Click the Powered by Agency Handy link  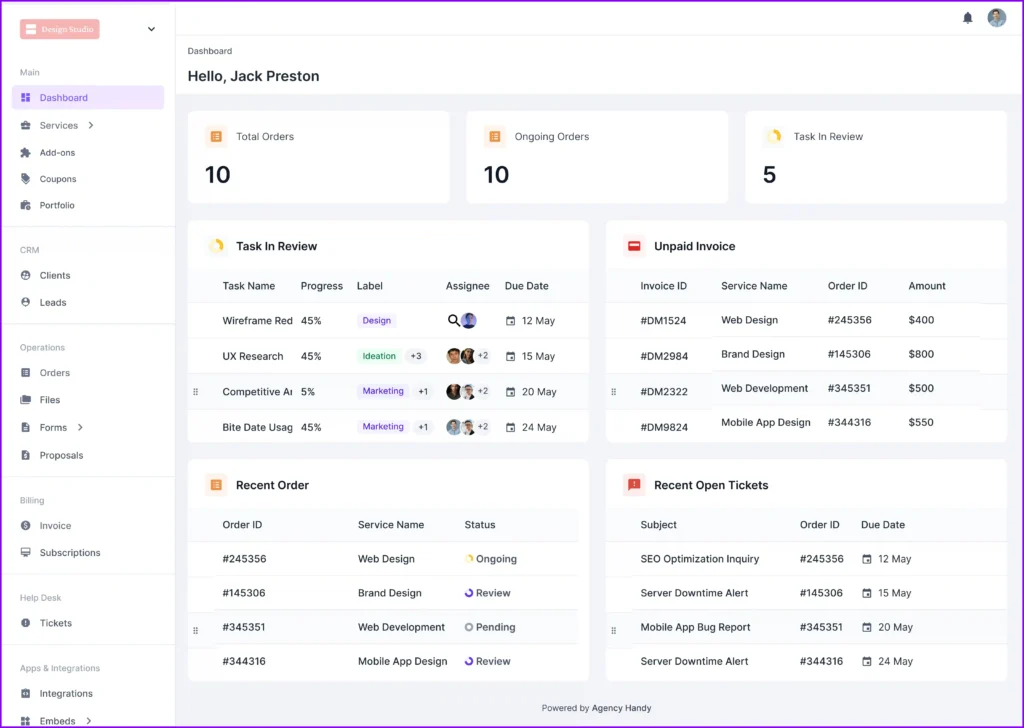tap(596, 707)
